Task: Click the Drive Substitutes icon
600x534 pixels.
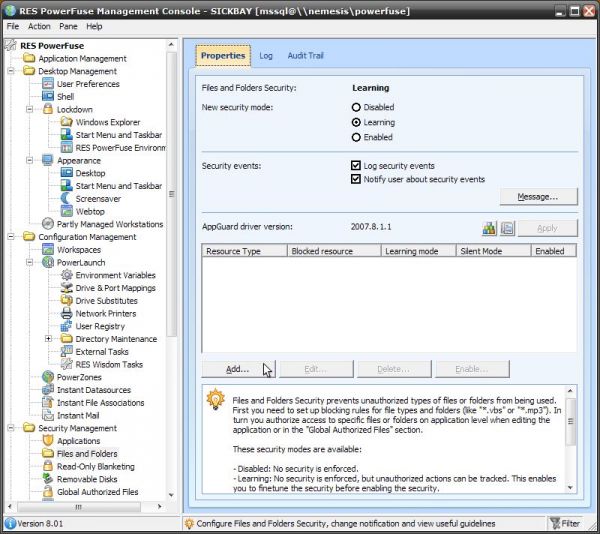Action: [x=67, y=301]
